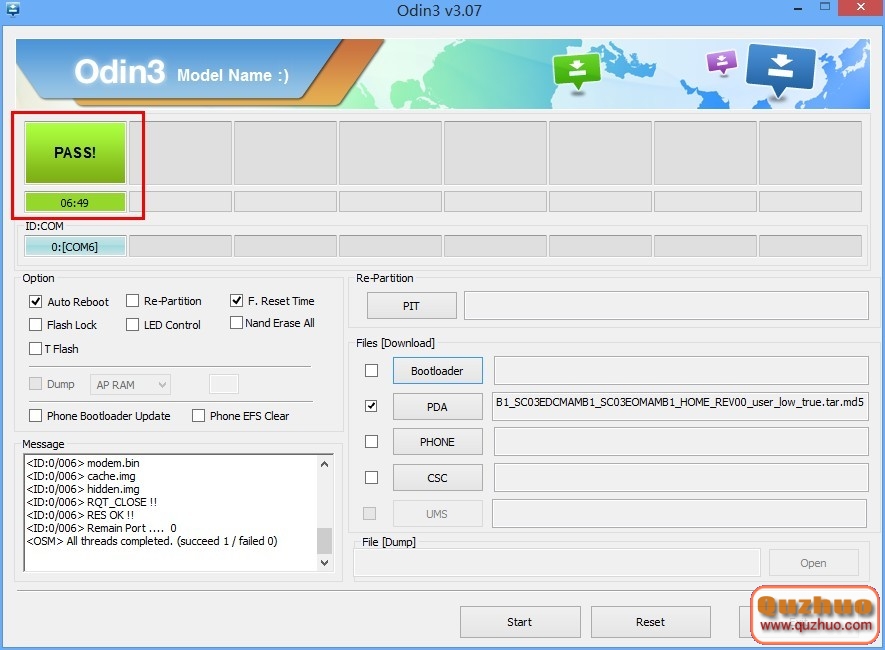Click the CSC file path field

[681, 477]
